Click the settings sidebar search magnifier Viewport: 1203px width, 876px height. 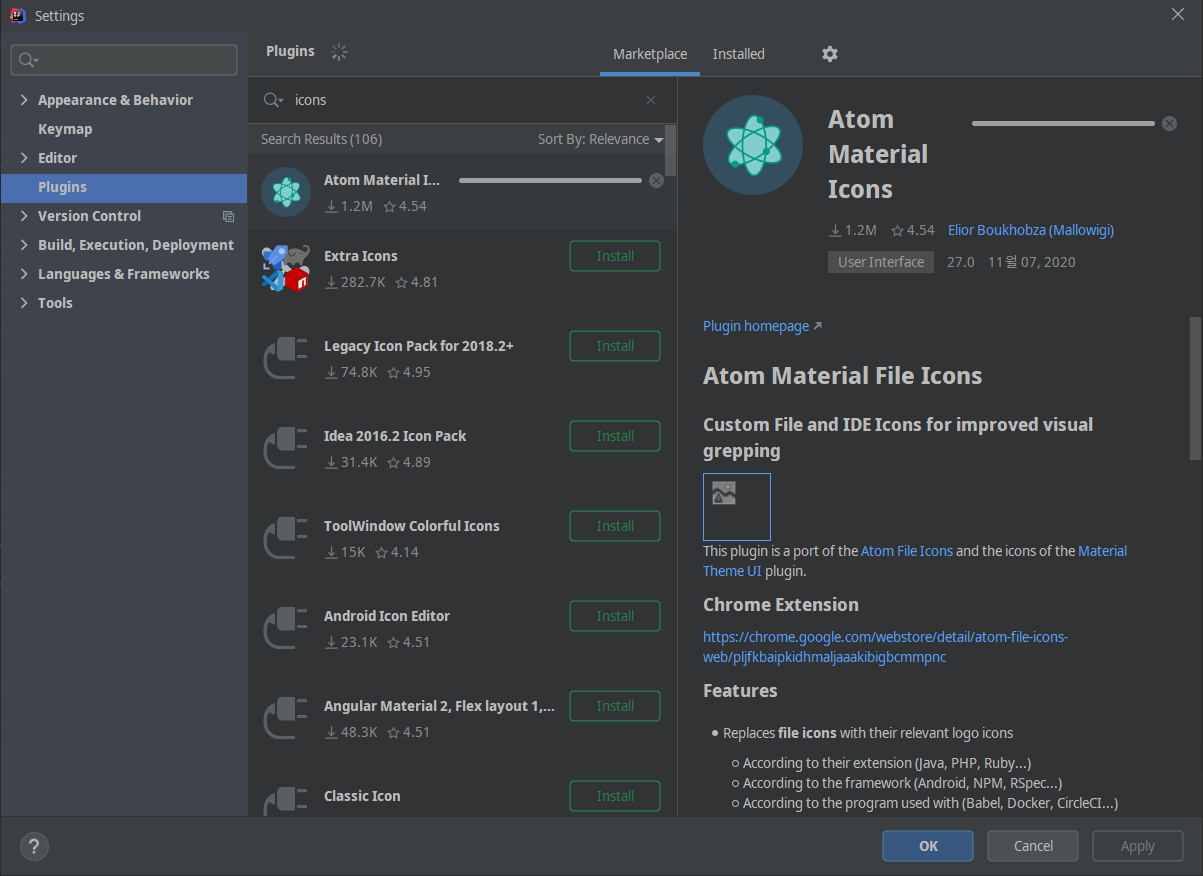(28, 60)
